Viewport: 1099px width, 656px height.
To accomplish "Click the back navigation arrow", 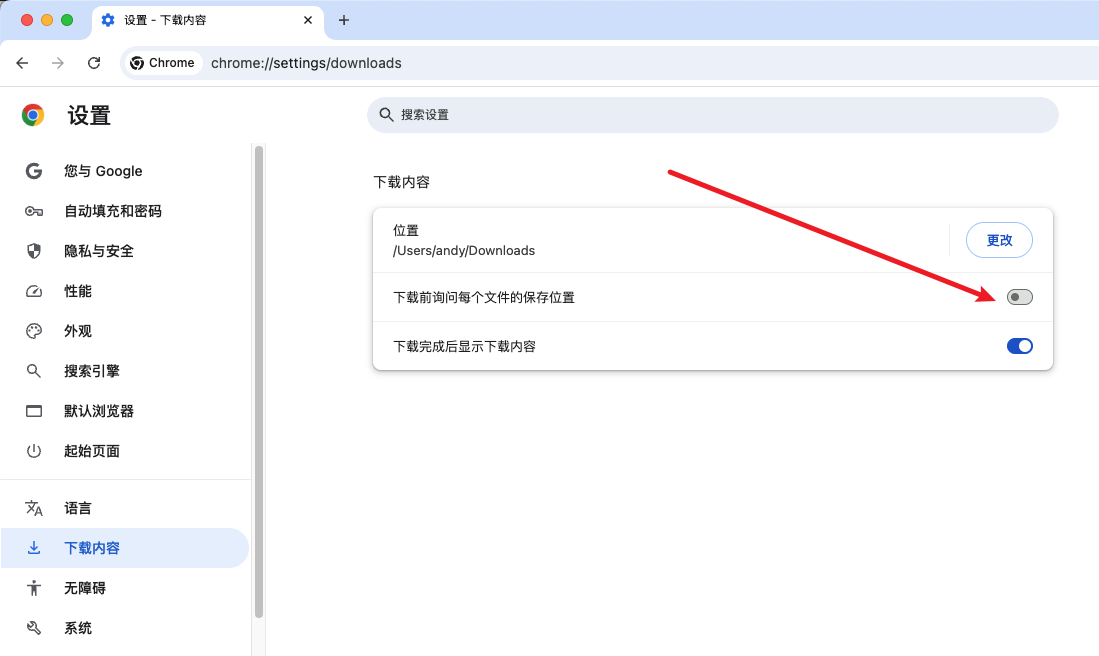I will pyautogui.click(x=22, y=63).
